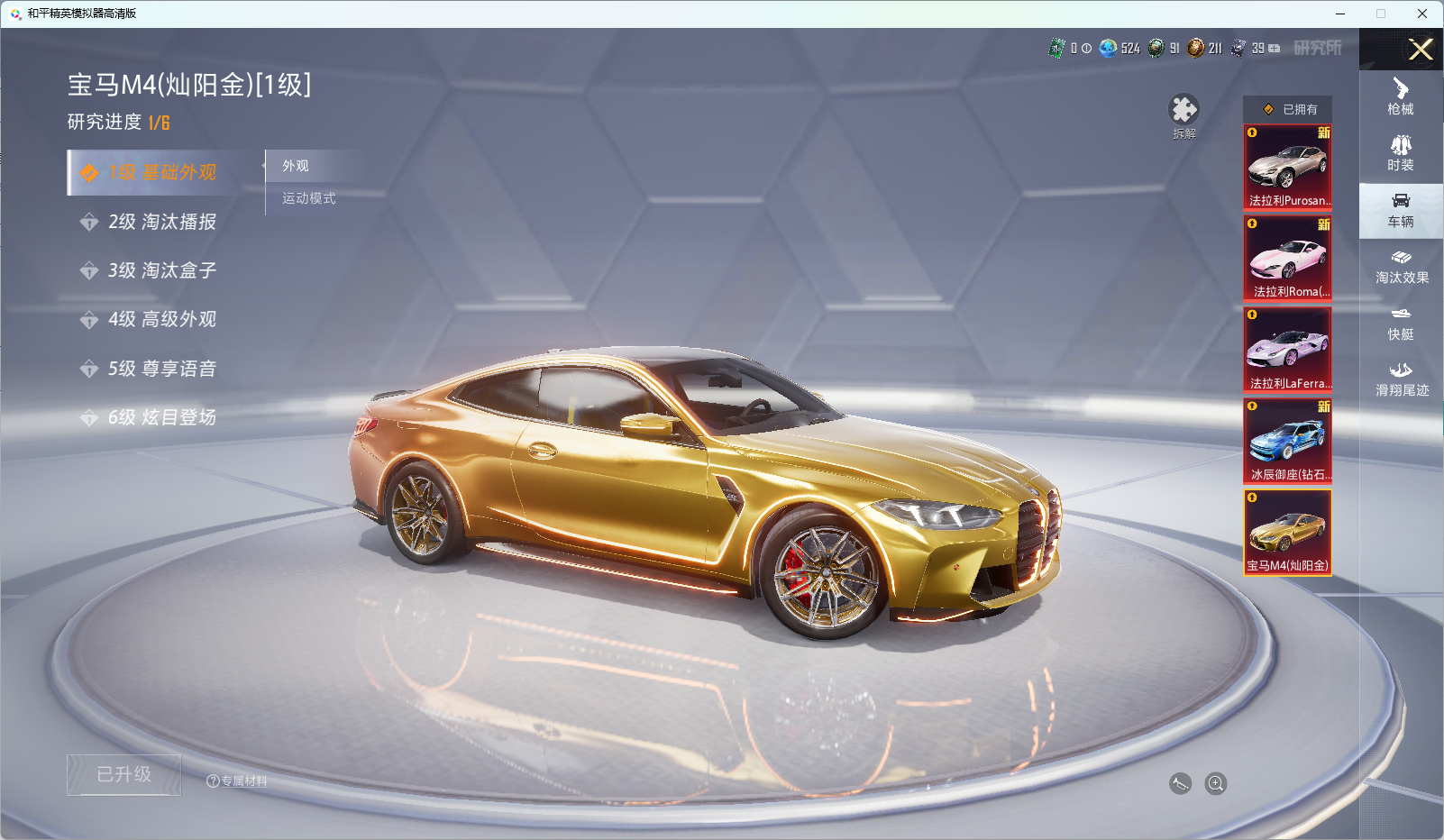Click the plus icon beside 39 currency
Image resolution: width=1444 pixels, height=840 pixels.
point(1275,49)
